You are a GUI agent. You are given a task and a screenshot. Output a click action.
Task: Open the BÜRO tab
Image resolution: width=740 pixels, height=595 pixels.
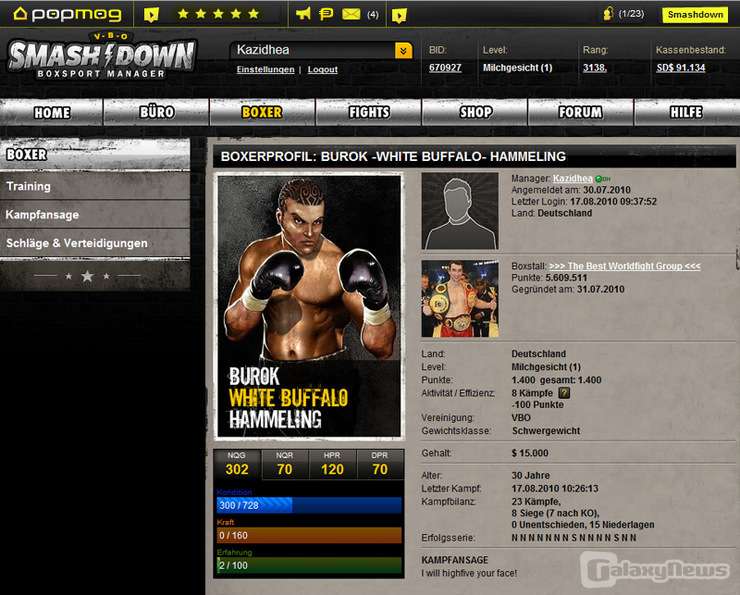pos(157,112)
